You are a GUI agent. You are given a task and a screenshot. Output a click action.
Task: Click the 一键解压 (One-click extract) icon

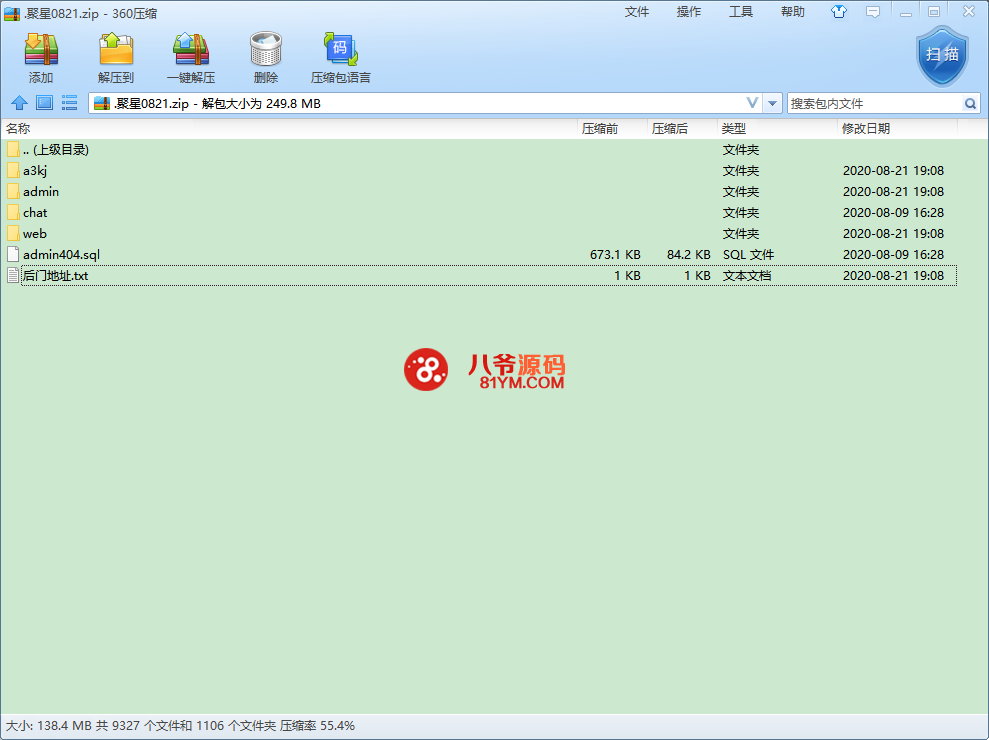(x=191, y=50)
